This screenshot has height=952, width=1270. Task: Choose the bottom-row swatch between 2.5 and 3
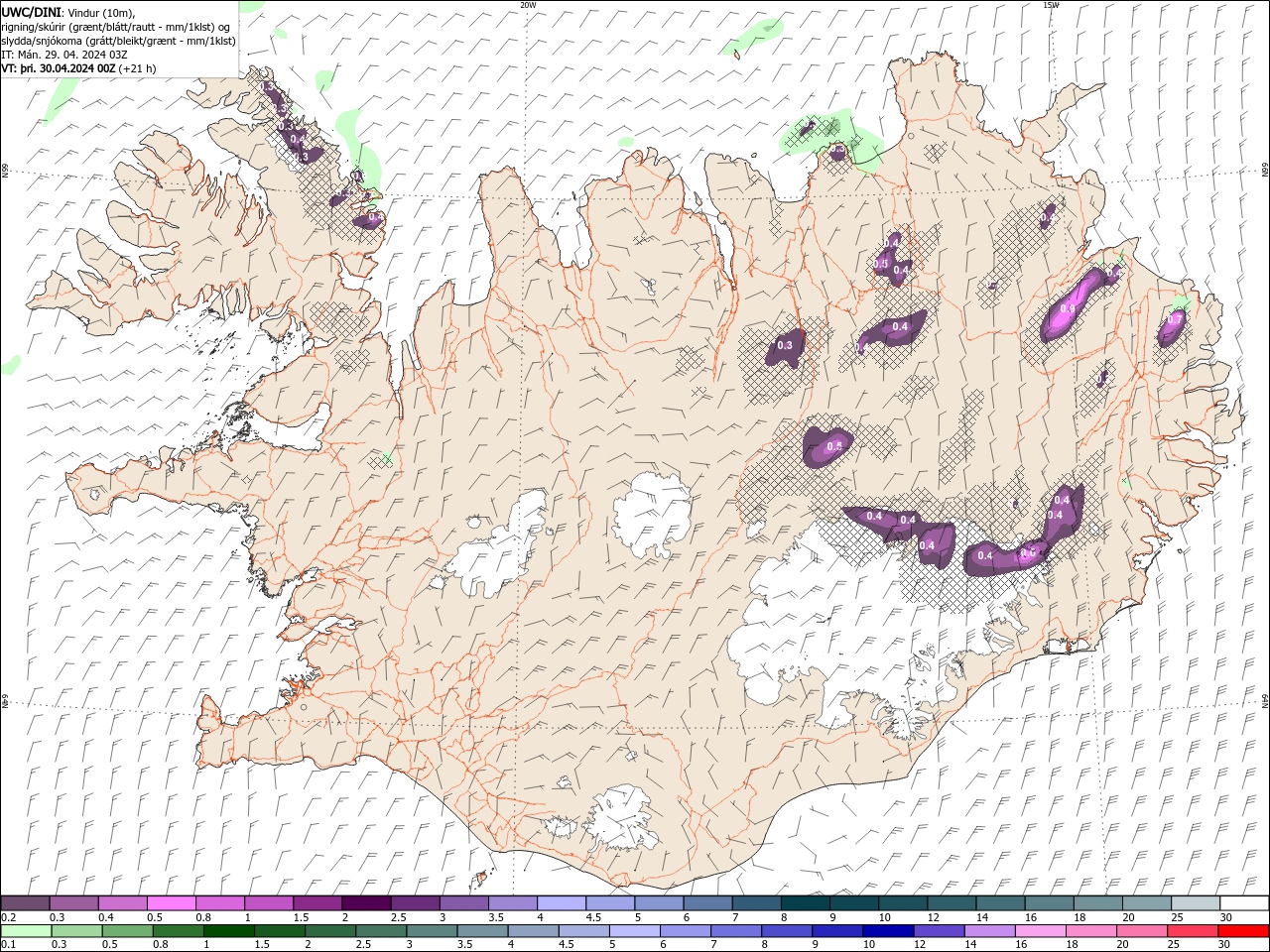[x=381, y=931]
